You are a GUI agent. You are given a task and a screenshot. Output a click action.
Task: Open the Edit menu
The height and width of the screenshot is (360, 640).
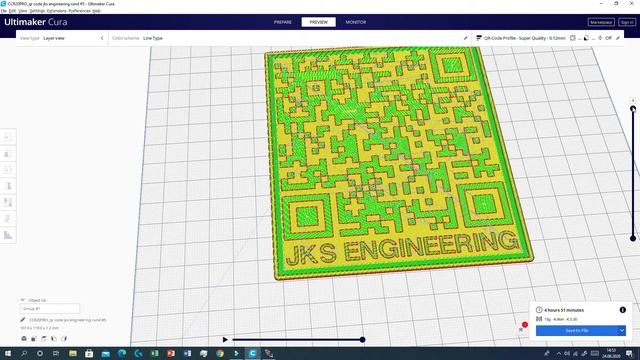coord(12,11)
